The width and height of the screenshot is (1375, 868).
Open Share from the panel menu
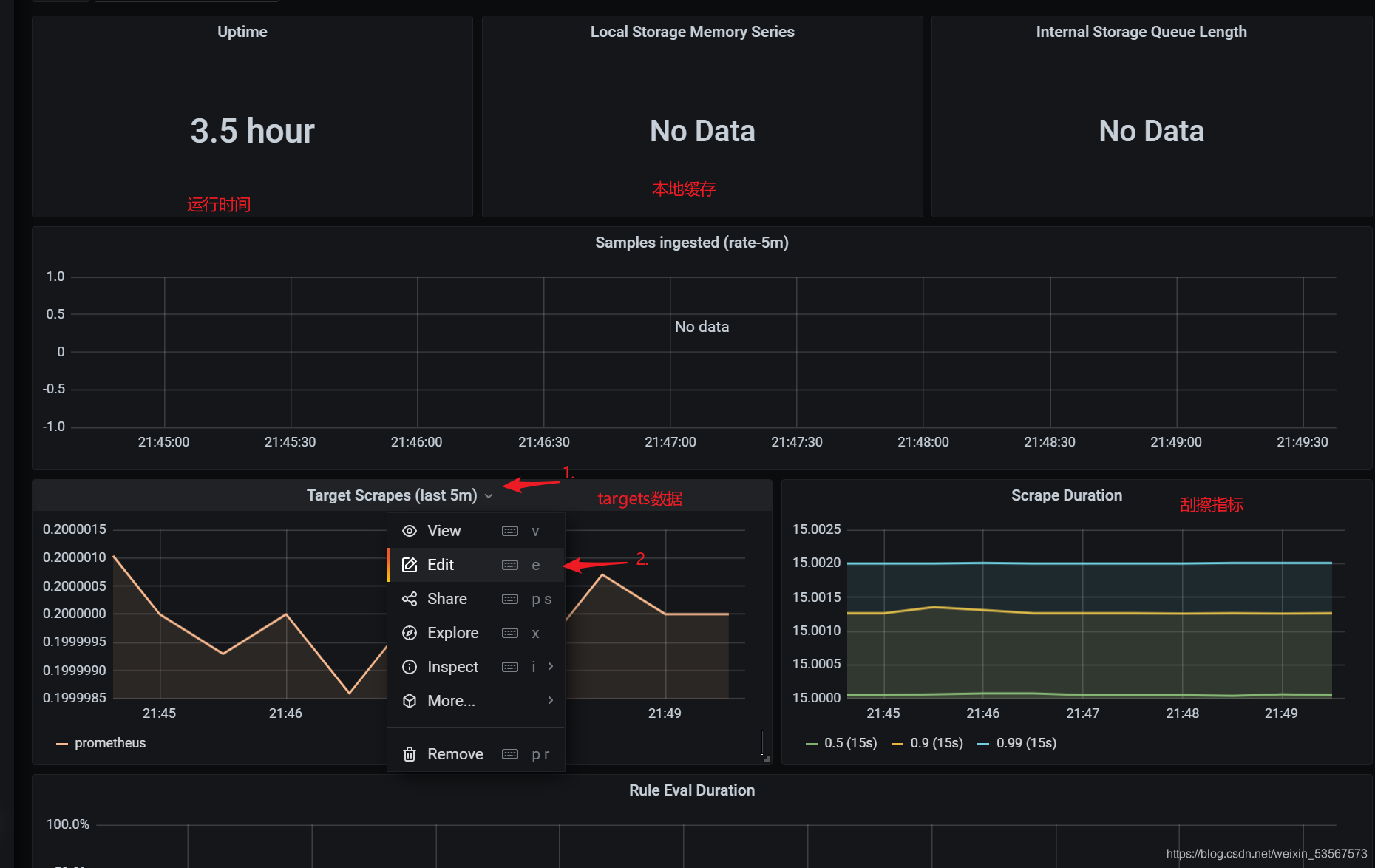point(476,599)
